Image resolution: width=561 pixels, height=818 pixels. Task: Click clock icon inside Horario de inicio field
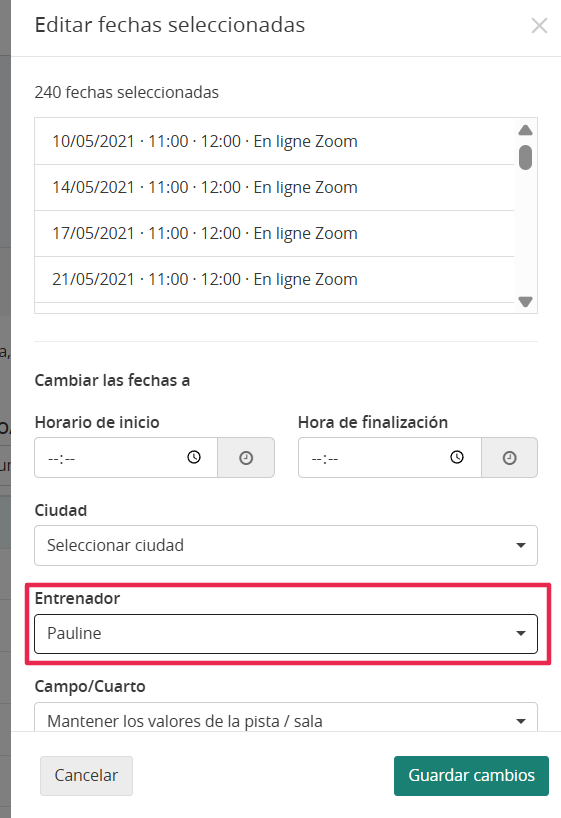pos(194,458)
